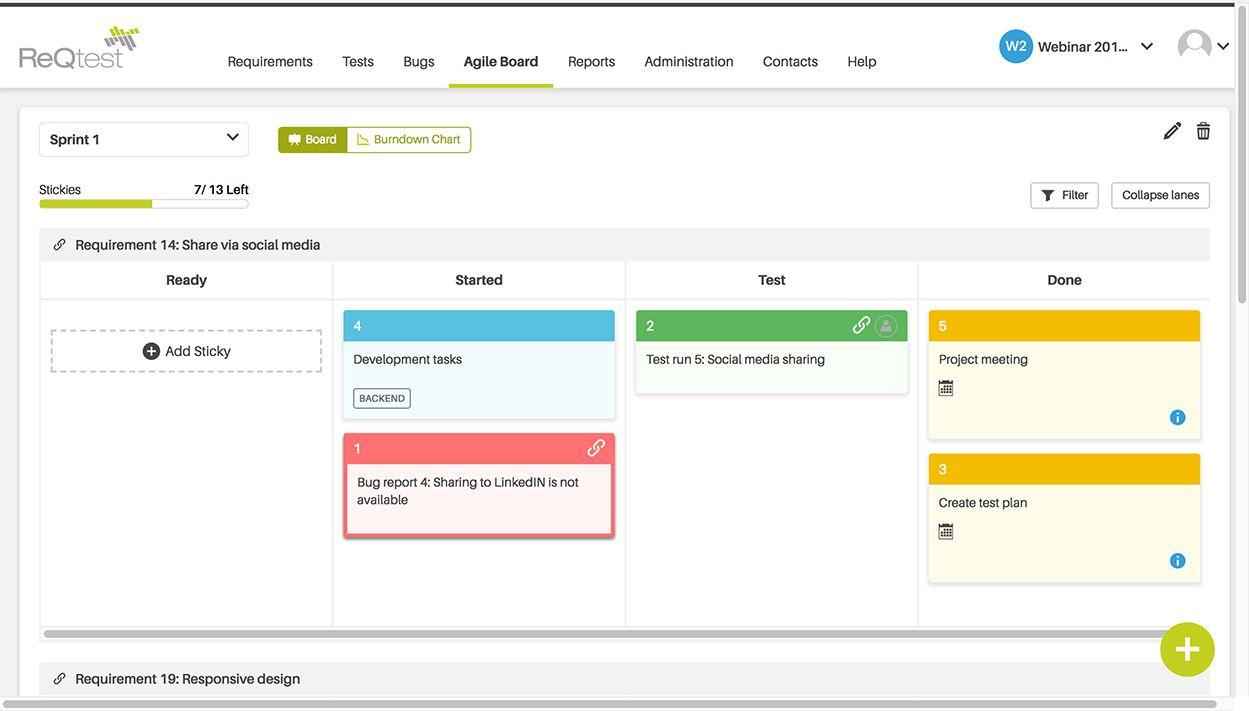This screenshot has width=1249, height=711.
Task: Open the Sprint 1 dropdown
Action: pyautogui.click(x=144, y=139)
